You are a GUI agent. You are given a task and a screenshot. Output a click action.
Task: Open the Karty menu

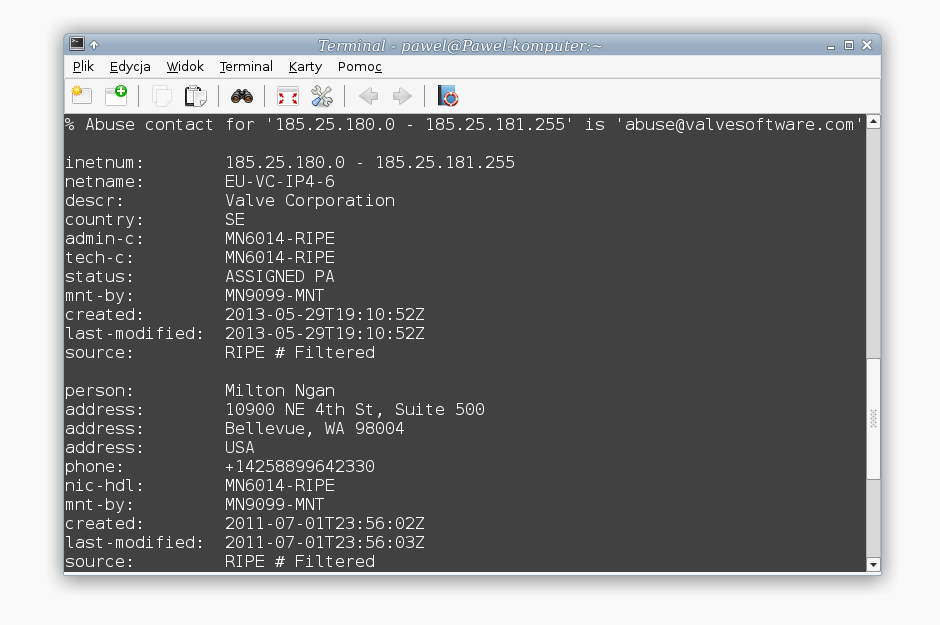click(x=305, y=67)
